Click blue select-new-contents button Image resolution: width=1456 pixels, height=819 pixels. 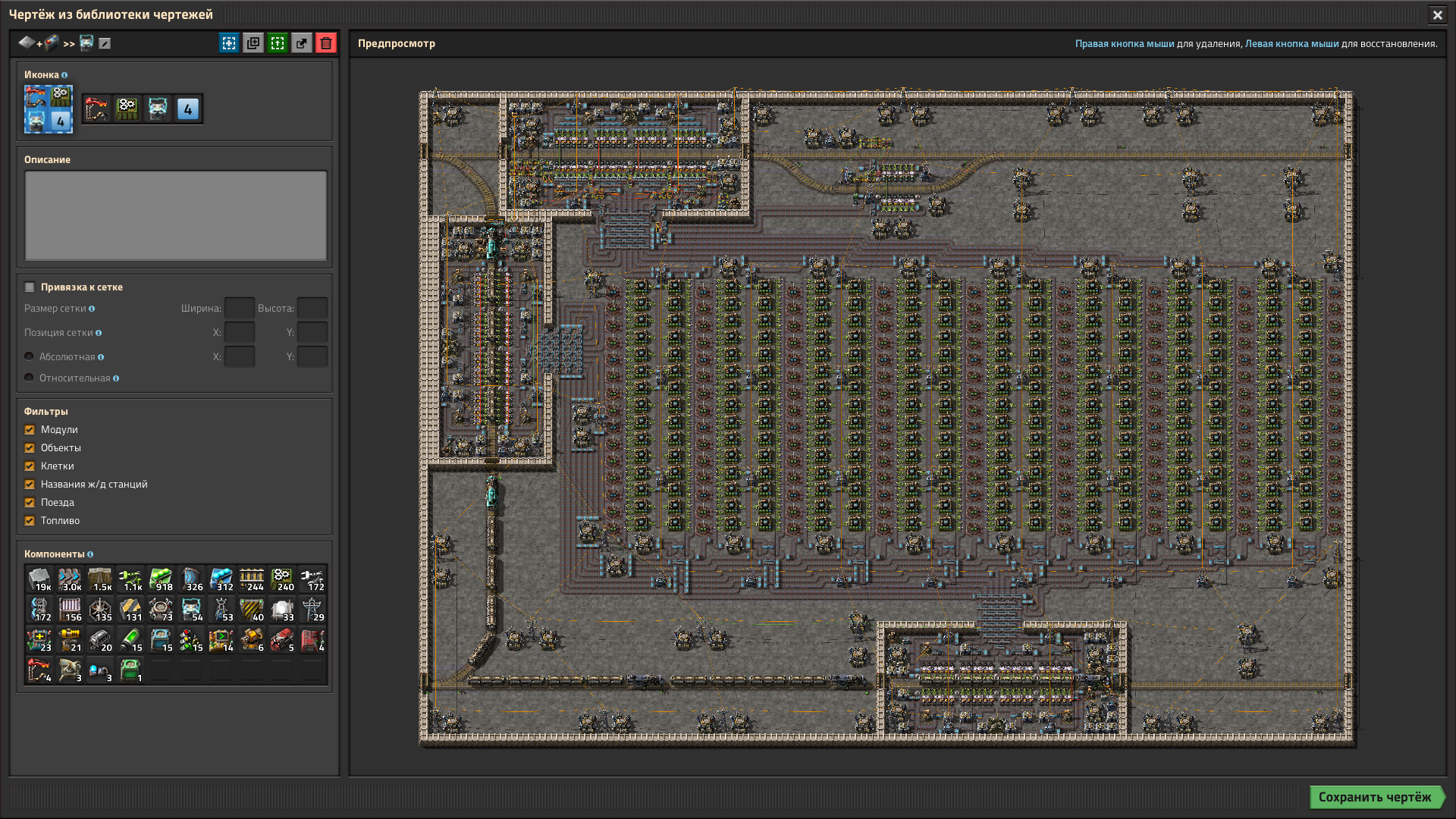229,43
